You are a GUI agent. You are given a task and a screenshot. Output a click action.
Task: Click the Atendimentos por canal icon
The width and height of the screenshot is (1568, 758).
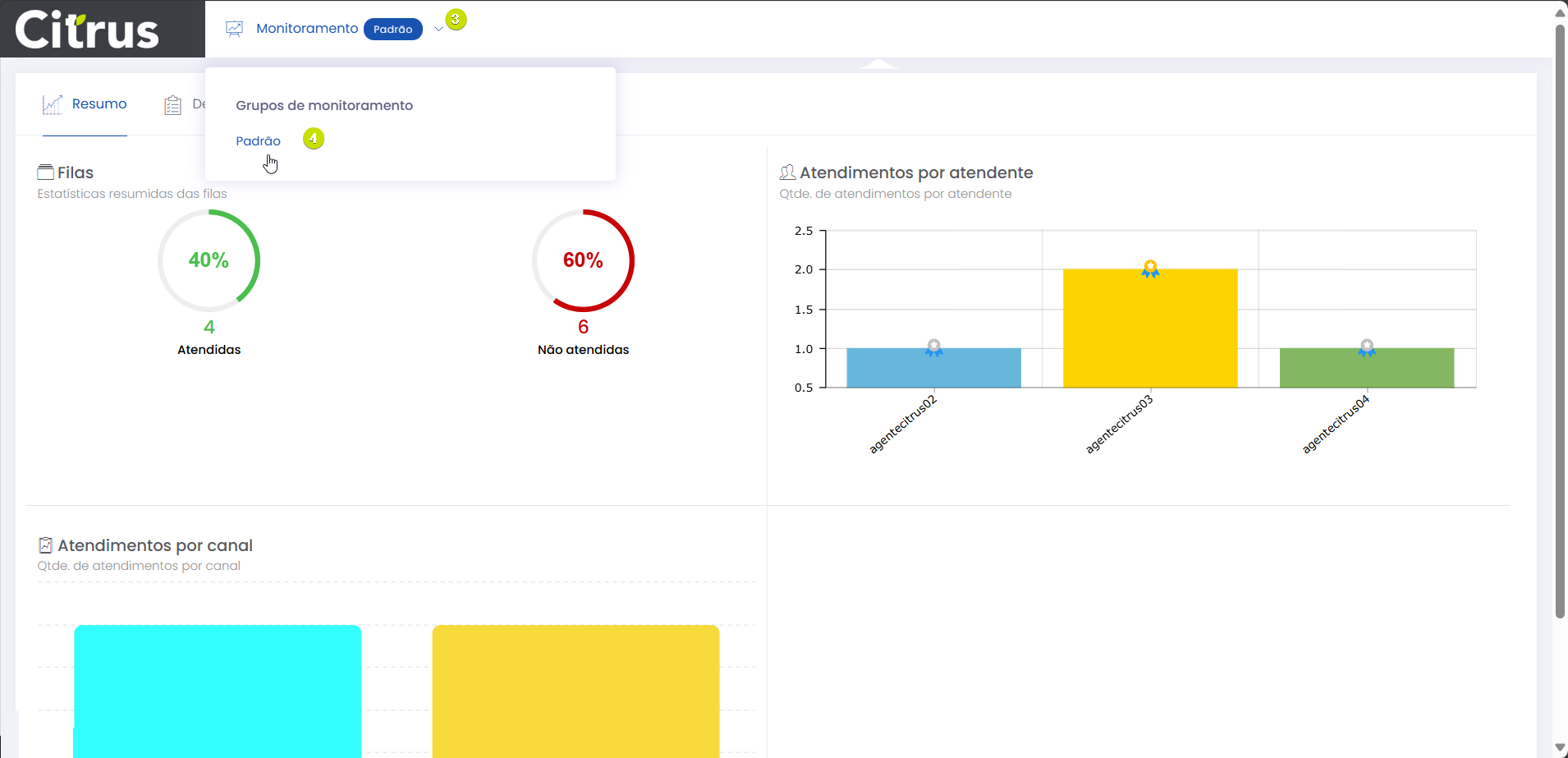pyautogui.click(x=46, y=545)
